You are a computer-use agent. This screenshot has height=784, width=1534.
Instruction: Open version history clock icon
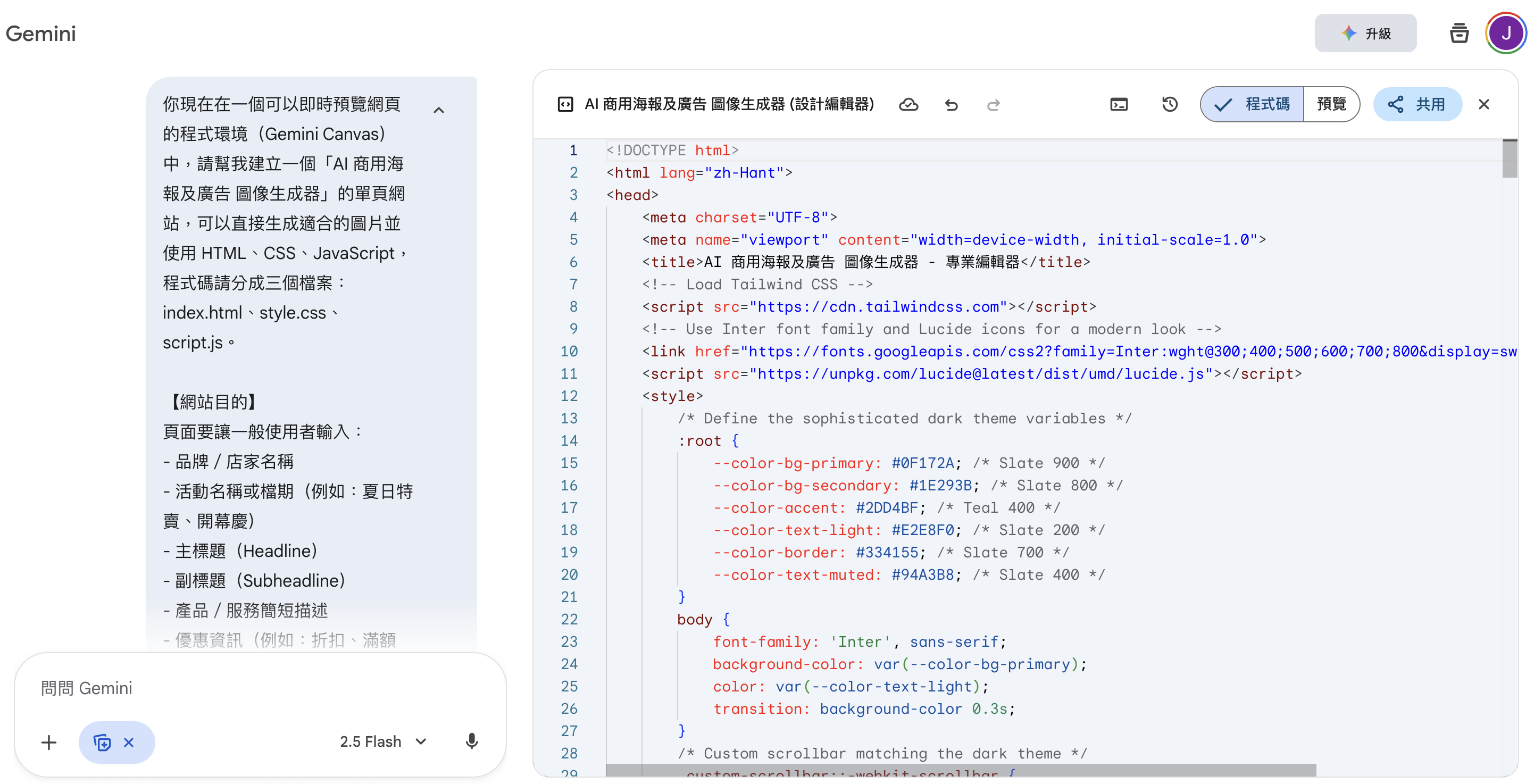coord(1170,105)
